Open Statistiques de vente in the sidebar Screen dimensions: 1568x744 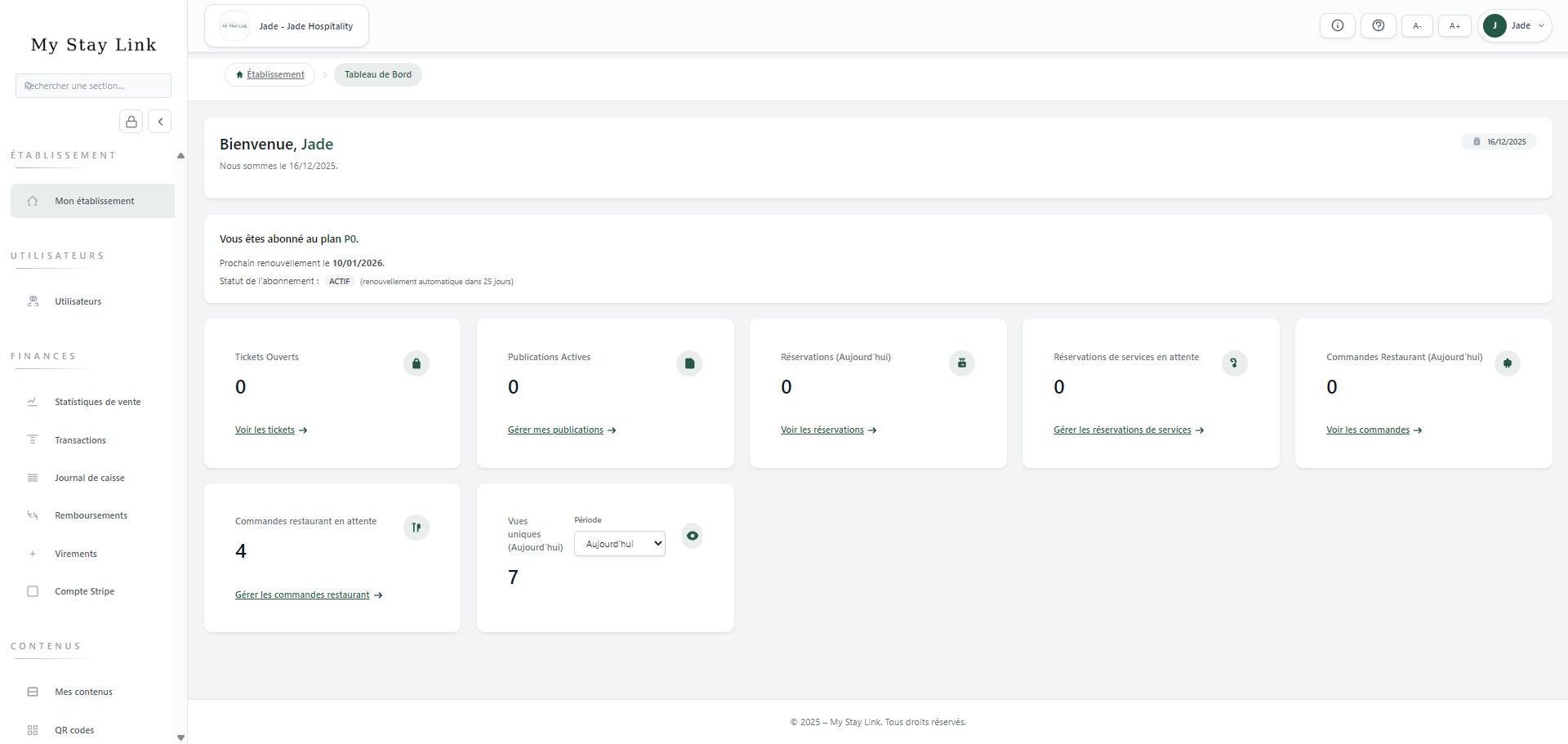click(x=97, y=402)
